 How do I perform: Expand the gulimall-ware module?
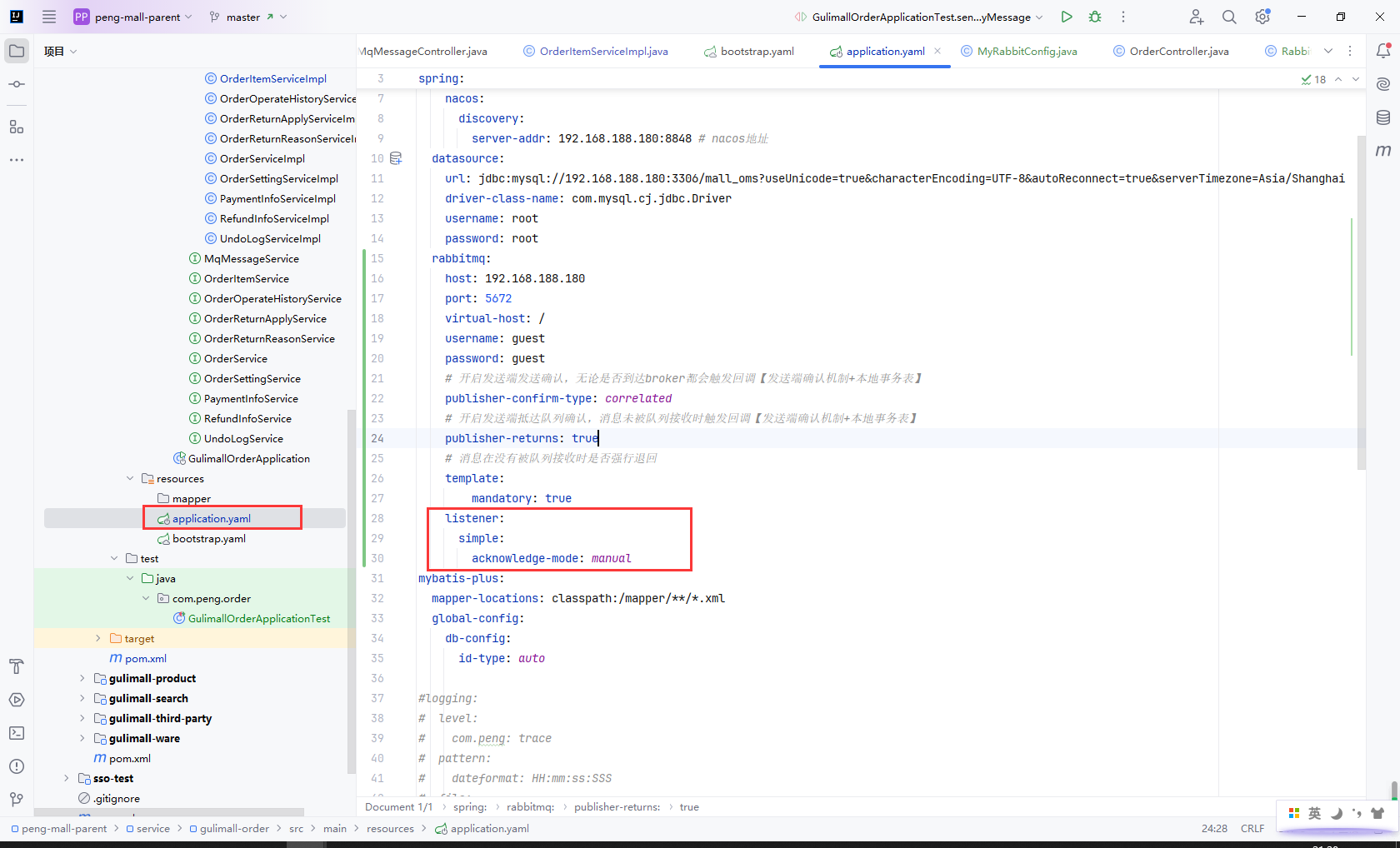[x=82, y=738]
